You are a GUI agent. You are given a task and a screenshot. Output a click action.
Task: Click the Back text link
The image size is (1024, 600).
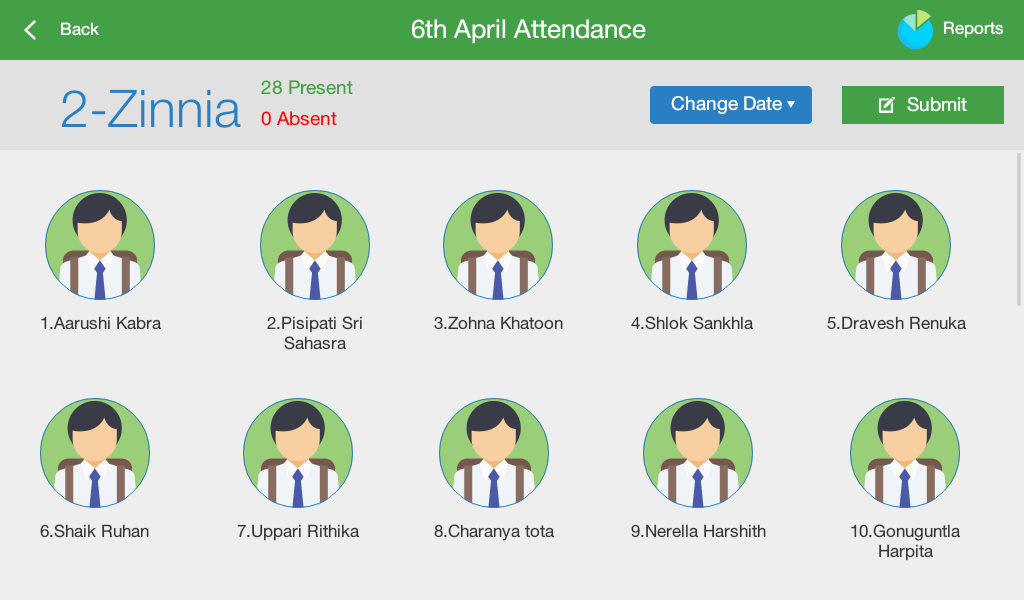point(79,30)
